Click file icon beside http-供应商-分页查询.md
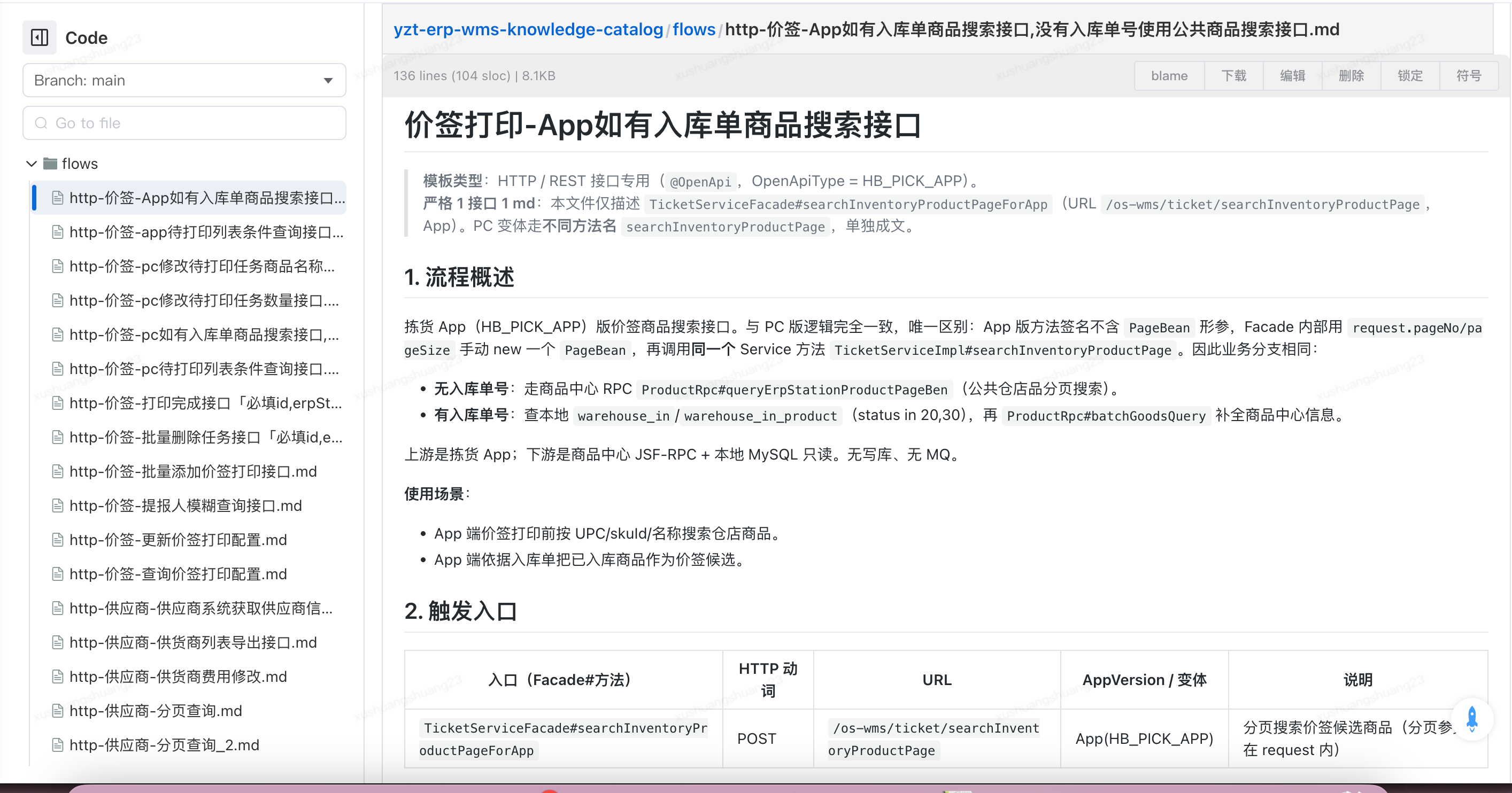Image resolution: width=1512 pixels, height=793 pixels. 58,711
